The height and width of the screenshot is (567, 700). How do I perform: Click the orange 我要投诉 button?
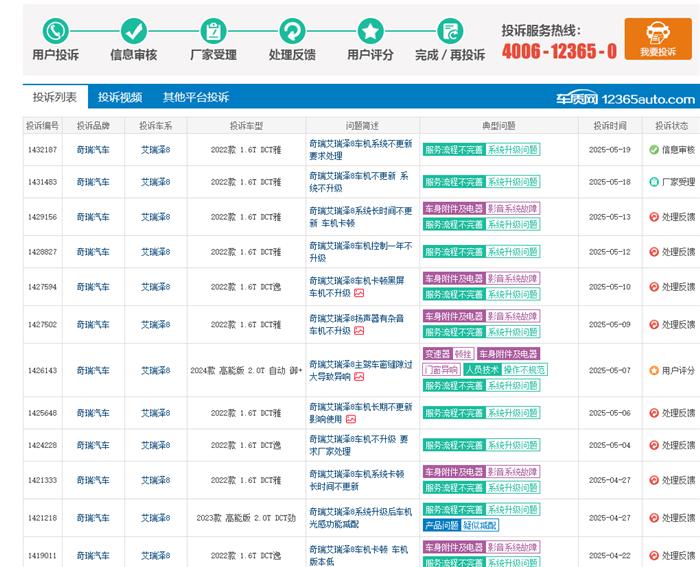coord(658,39)
